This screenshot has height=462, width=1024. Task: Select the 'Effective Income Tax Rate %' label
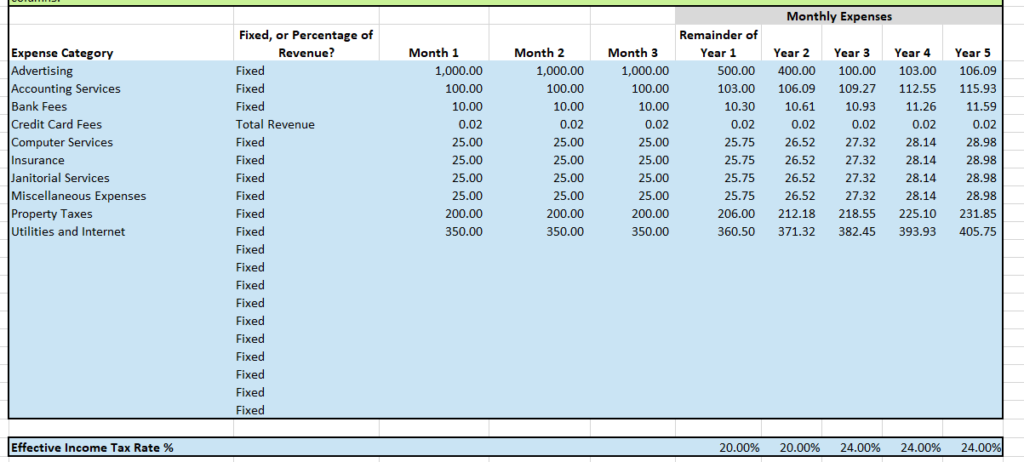(x=92, y=448)
